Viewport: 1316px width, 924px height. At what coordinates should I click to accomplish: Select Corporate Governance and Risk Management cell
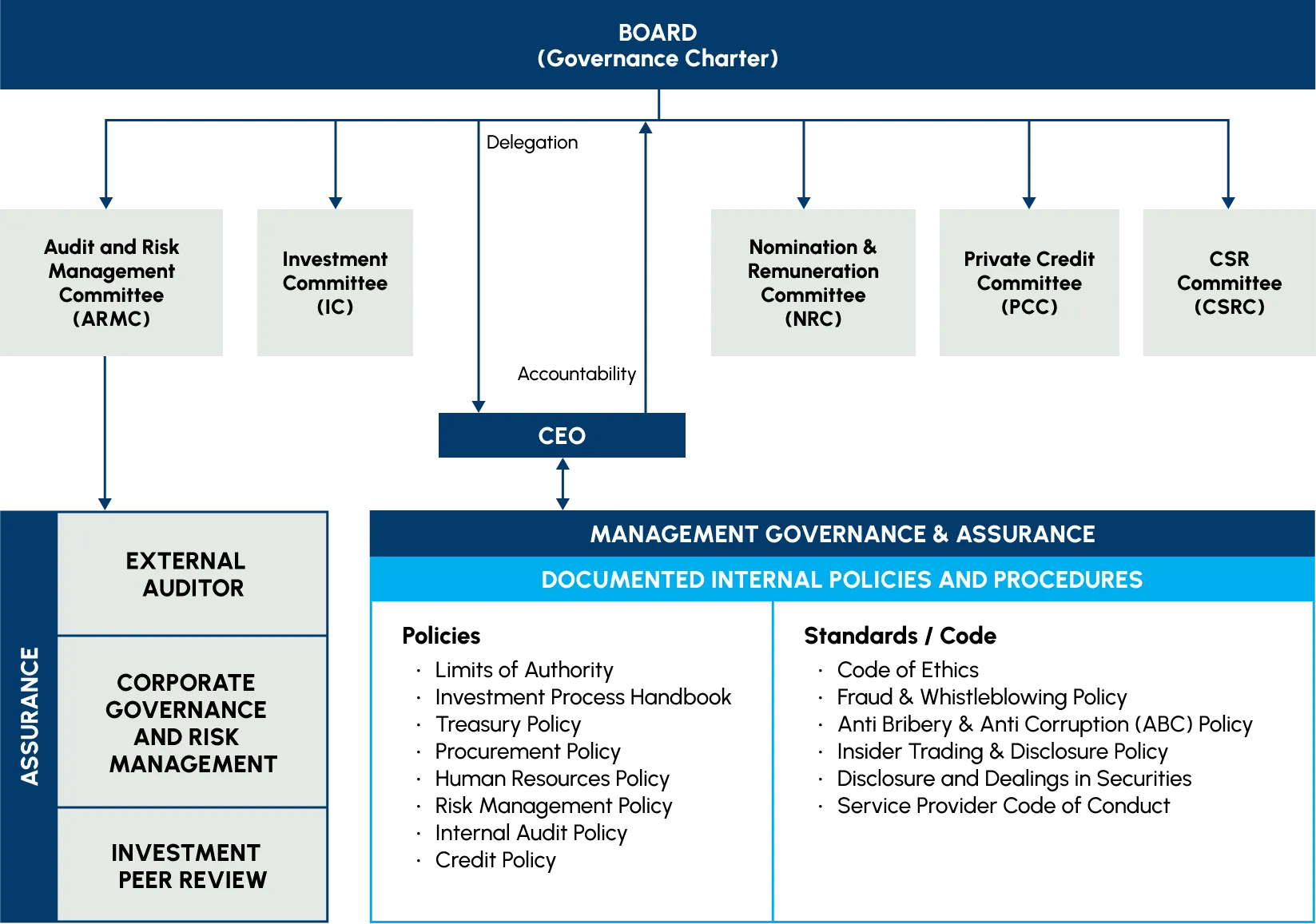pos(192,722)
